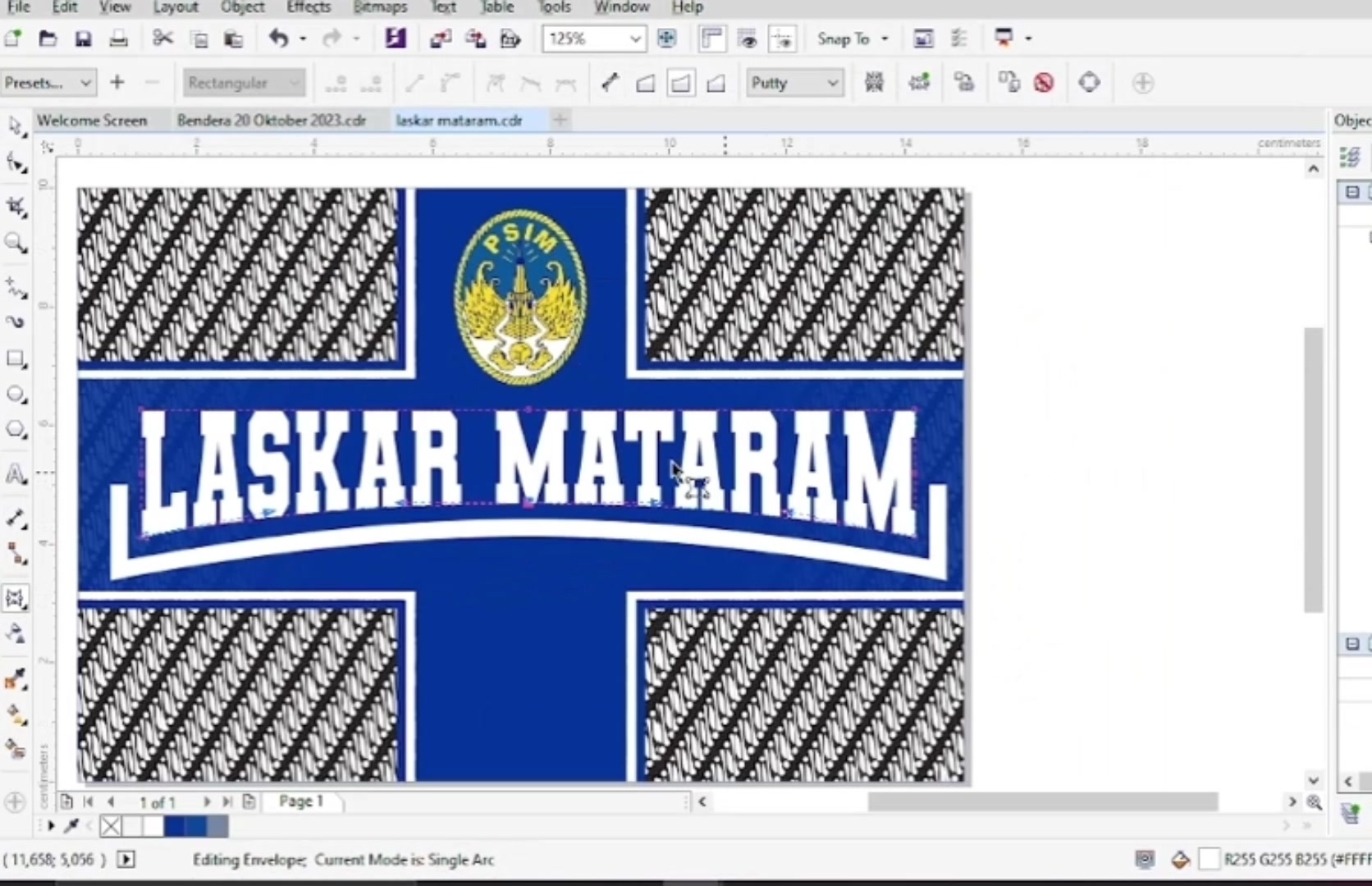Click the horizontal scrollbar thumb
This screenshot has height=886, width=1372.
(1043, 802)
